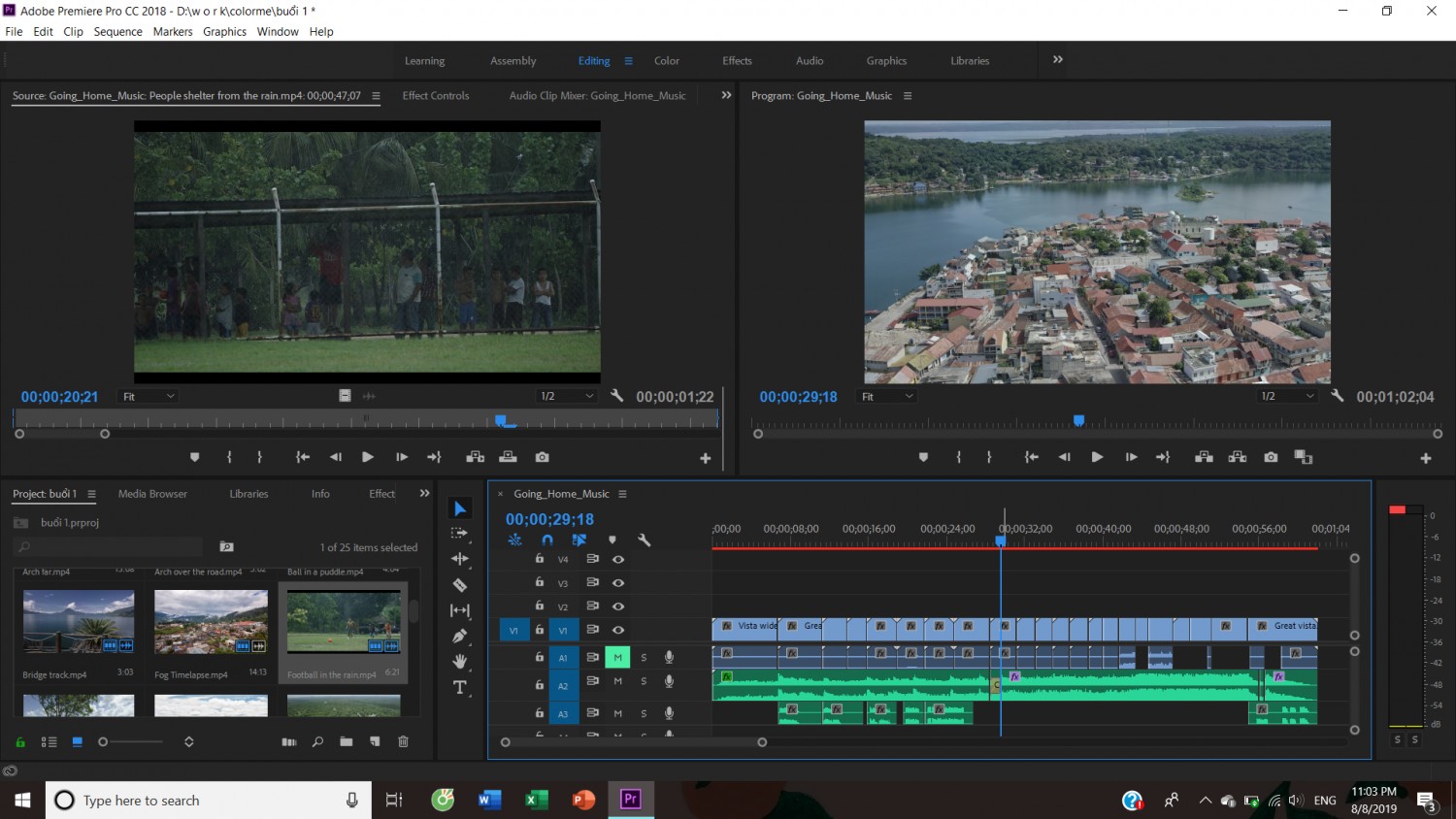Viewport: 1456px width, 819px height.
Task: Open timeline display settings wrench
Action: (x=644, y=540)
